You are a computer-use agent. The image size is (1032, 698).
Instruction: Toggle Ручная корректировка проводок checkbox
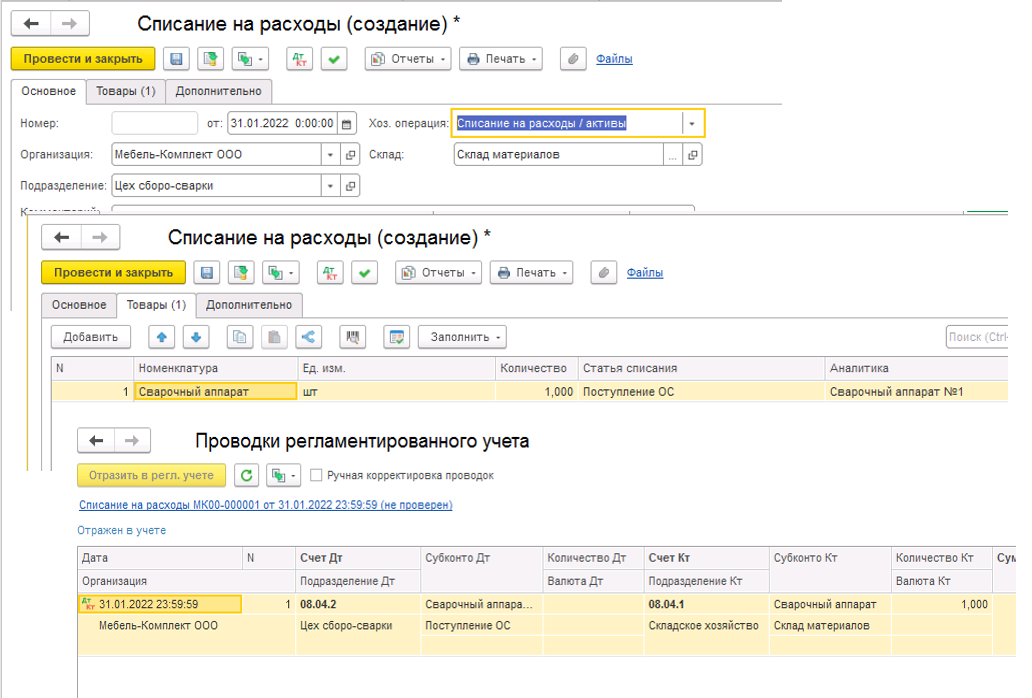[x=316, y=475]
